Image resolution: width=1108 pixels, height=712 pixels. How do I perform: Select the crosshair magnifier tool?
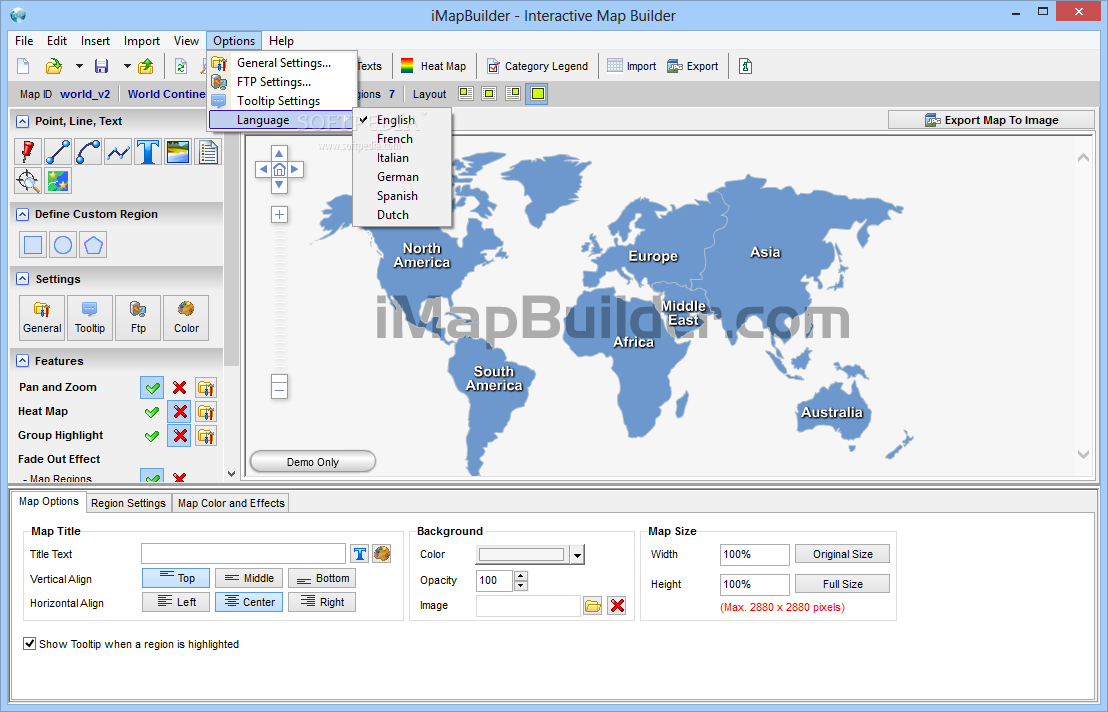(x=28, y=182)
